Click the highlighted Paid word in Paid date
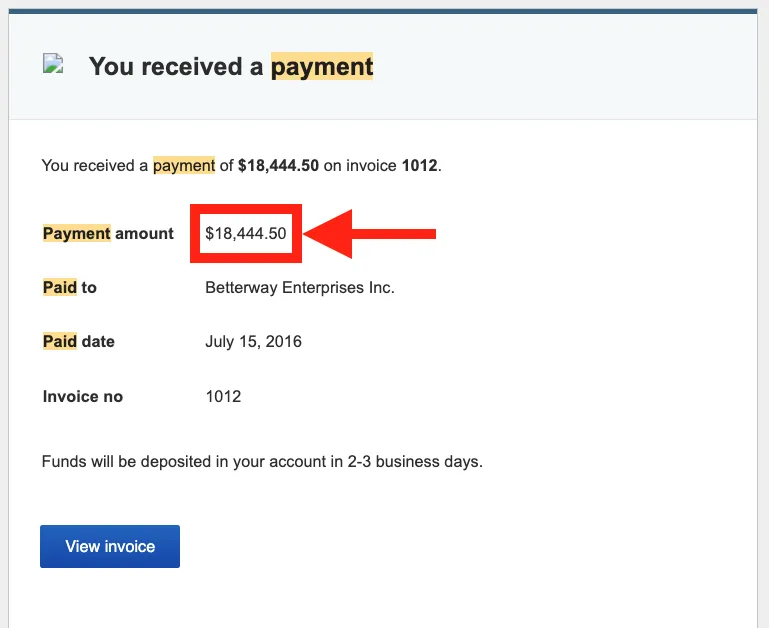Image resolution: width=769 pixels, height=628 pixels. pyautogui.click(x=60, y=341)
